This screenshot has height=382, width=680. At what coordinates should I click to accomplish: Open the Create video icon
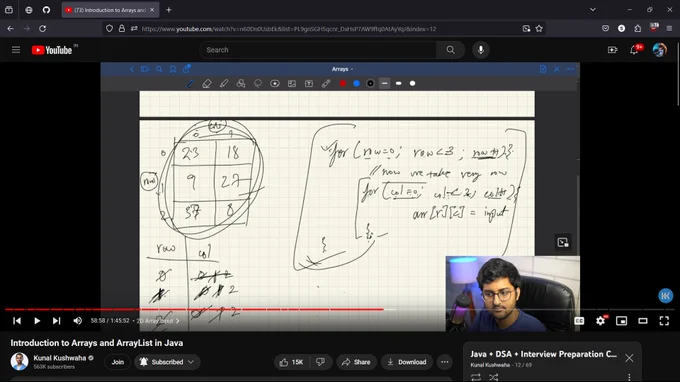[x=612, y=50]
